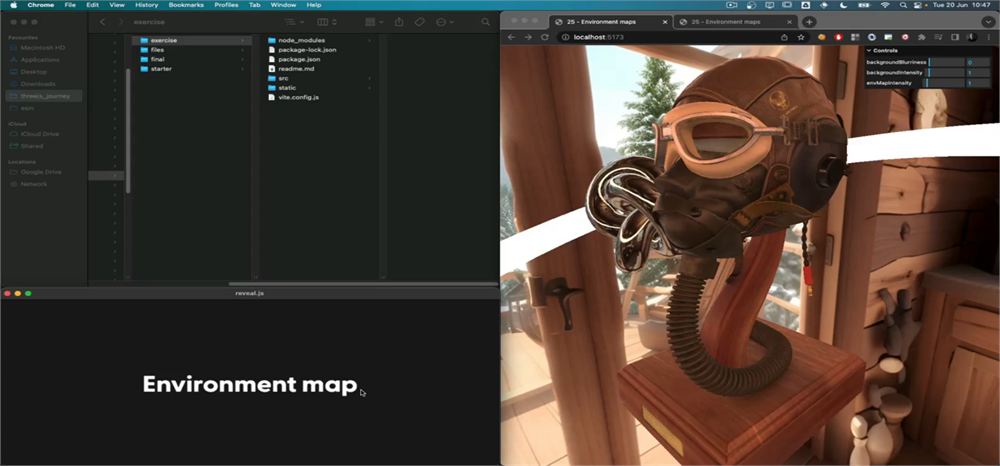Go forward in Finder window toolbar

point(119,22)
